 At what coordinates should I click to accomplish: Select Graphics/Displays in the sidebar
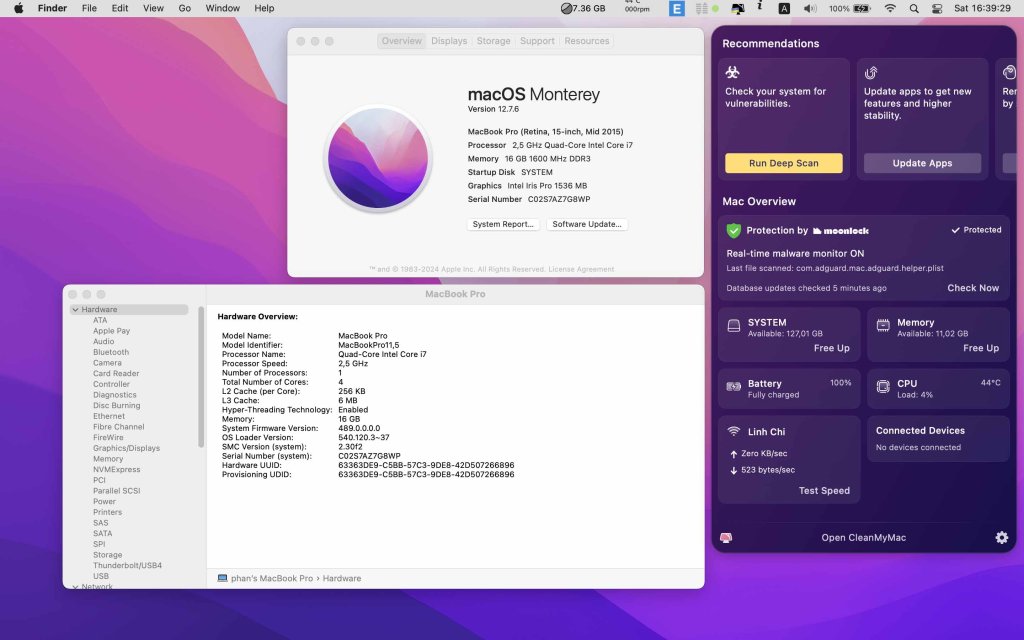[x=126, y=448]
